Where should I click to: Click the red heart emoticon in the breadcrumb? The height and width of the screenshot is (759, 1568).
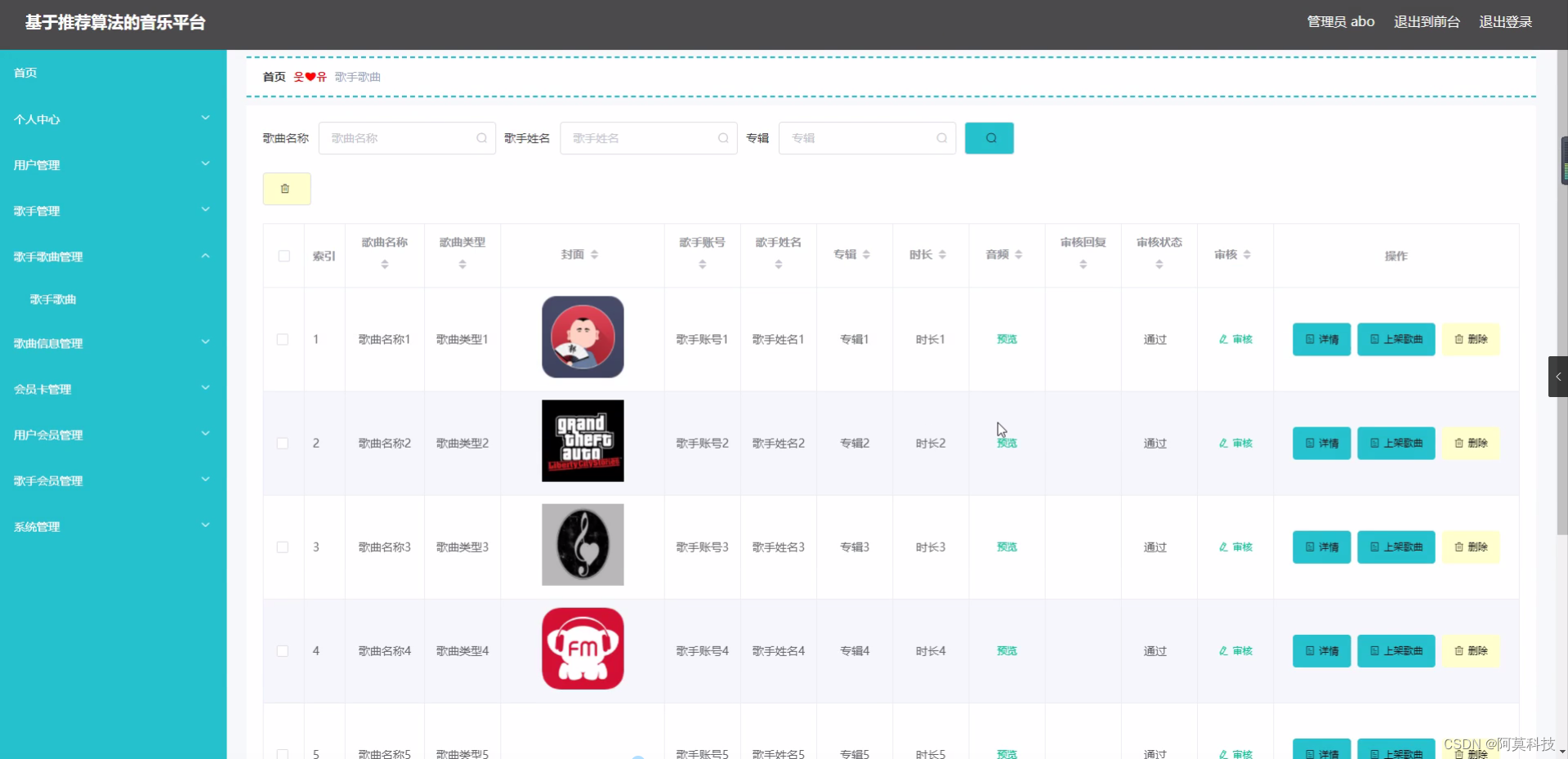click(309, 77)
